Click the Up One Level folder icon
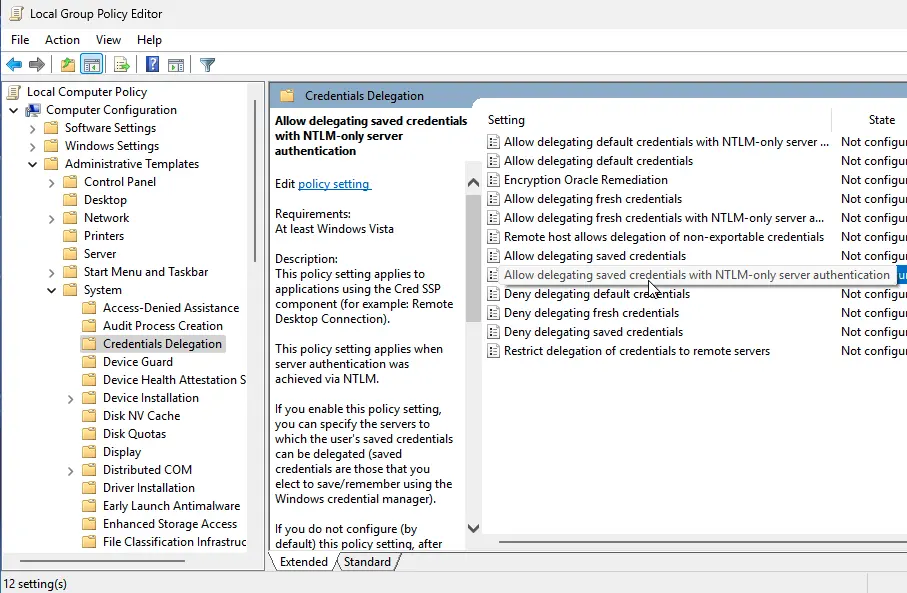The width and height of the screenshot is (907, 593). [x=67, y=65]
